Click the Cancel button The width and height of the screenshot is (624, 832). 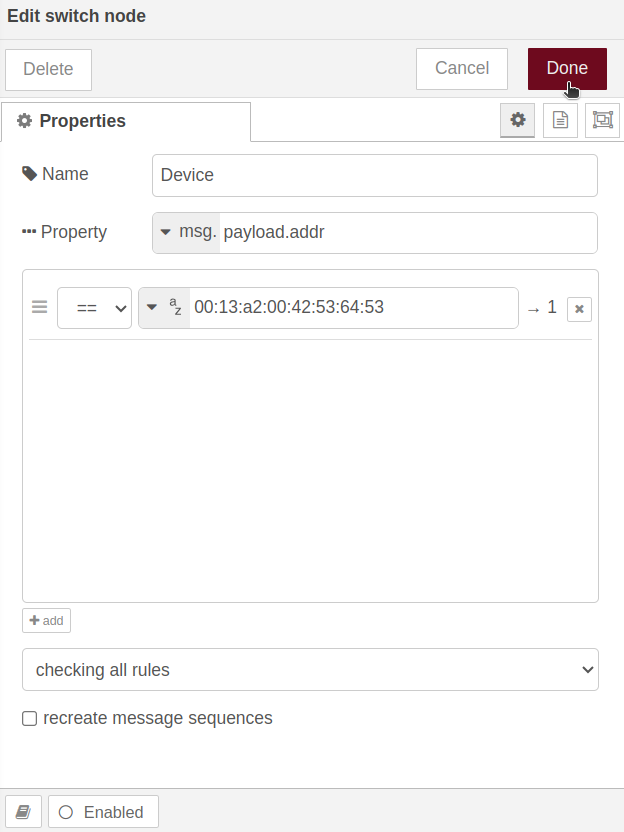(x=462, y=69)
